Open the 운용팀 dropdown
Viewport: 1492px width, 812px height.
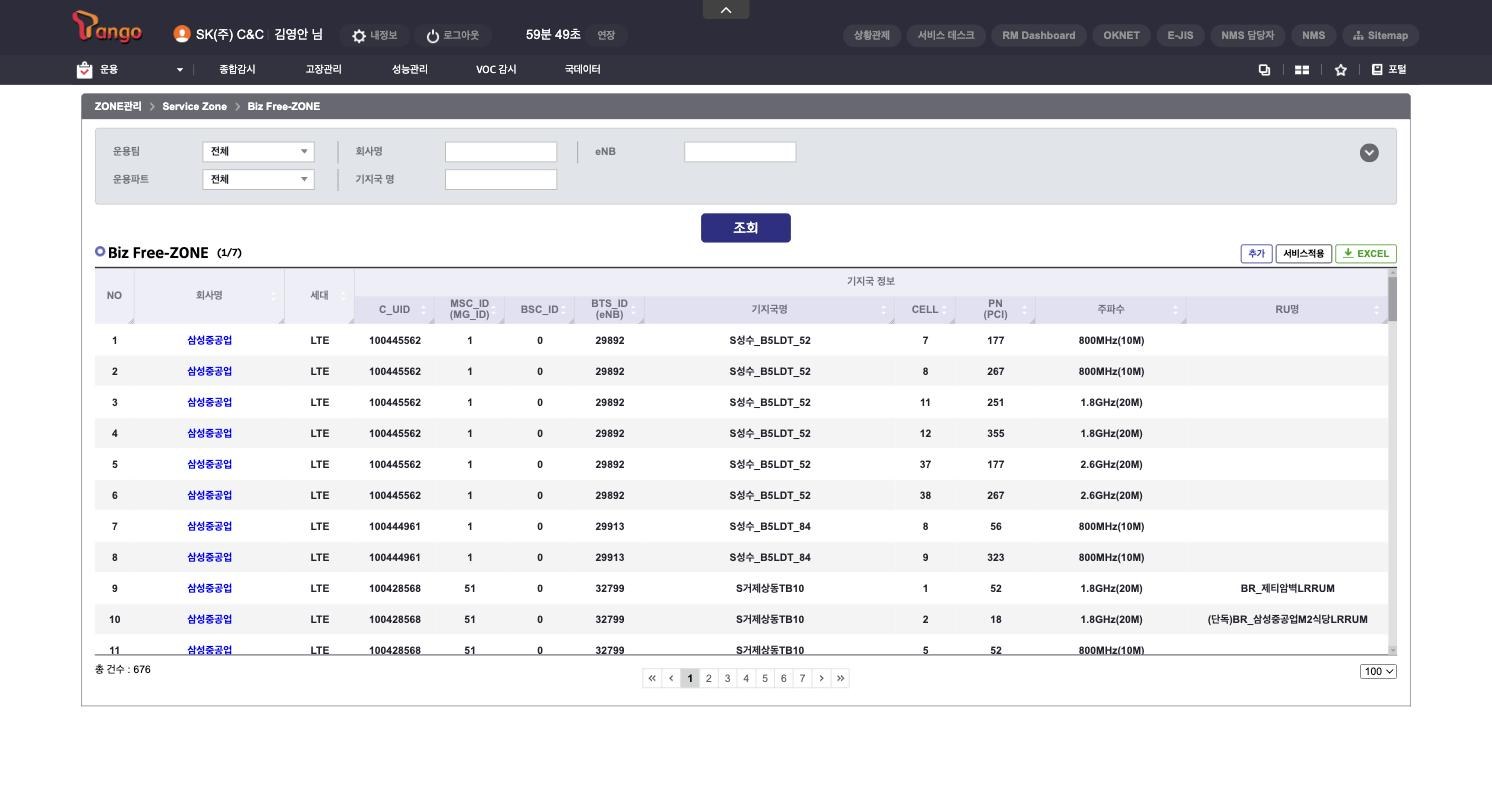click(x=258, y=152)
